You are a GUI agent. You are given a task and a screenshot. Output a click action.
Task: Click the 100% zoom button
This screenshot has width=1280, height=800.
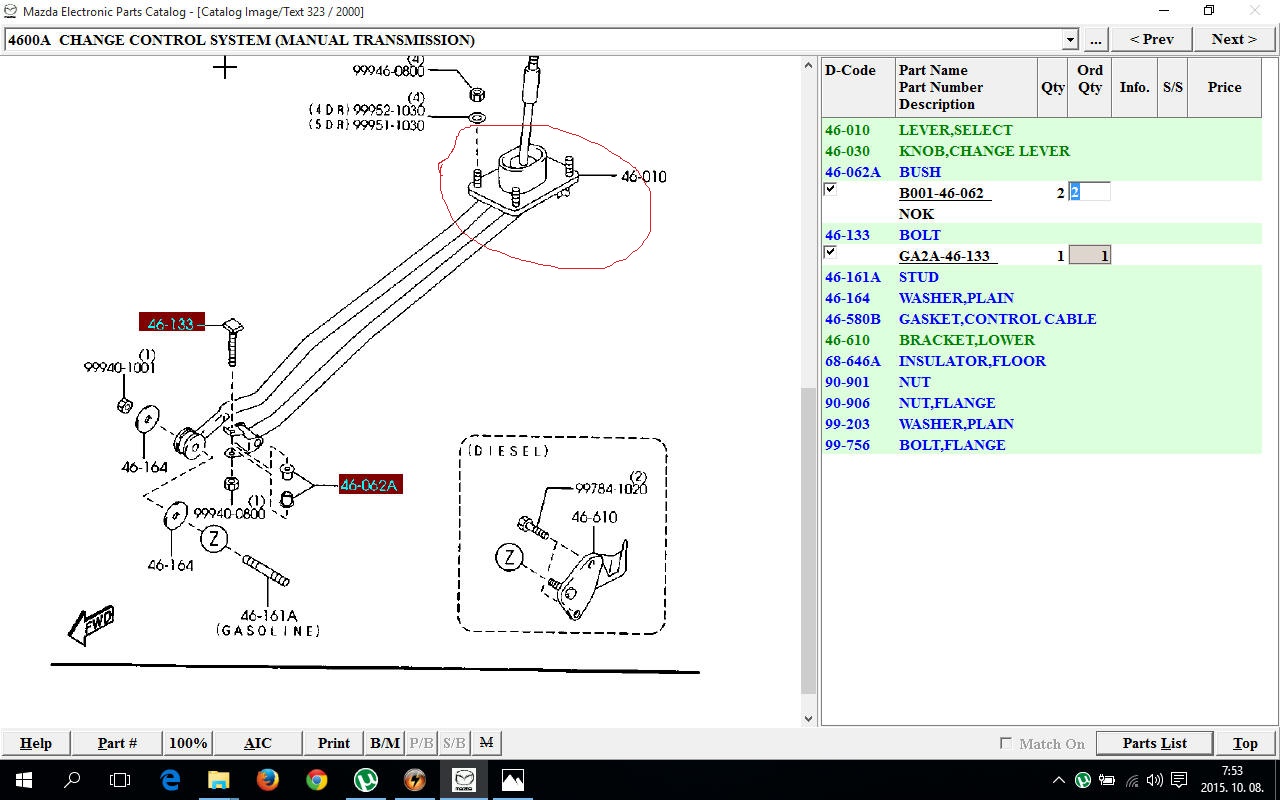pyautogui.click(x=188, y=743)
